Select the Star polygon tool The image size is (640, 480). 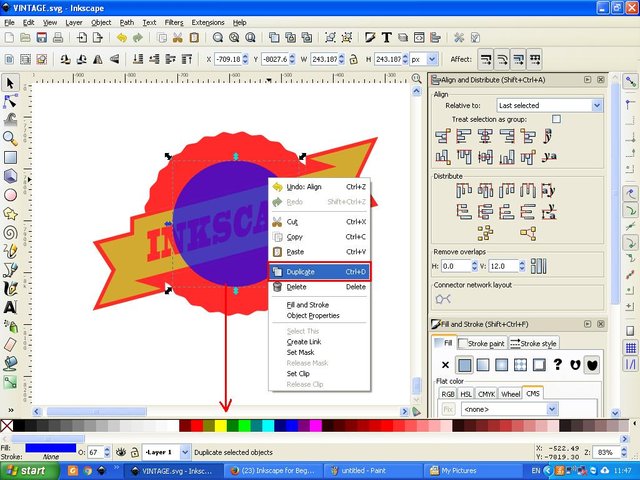click(x=10, y=214)
